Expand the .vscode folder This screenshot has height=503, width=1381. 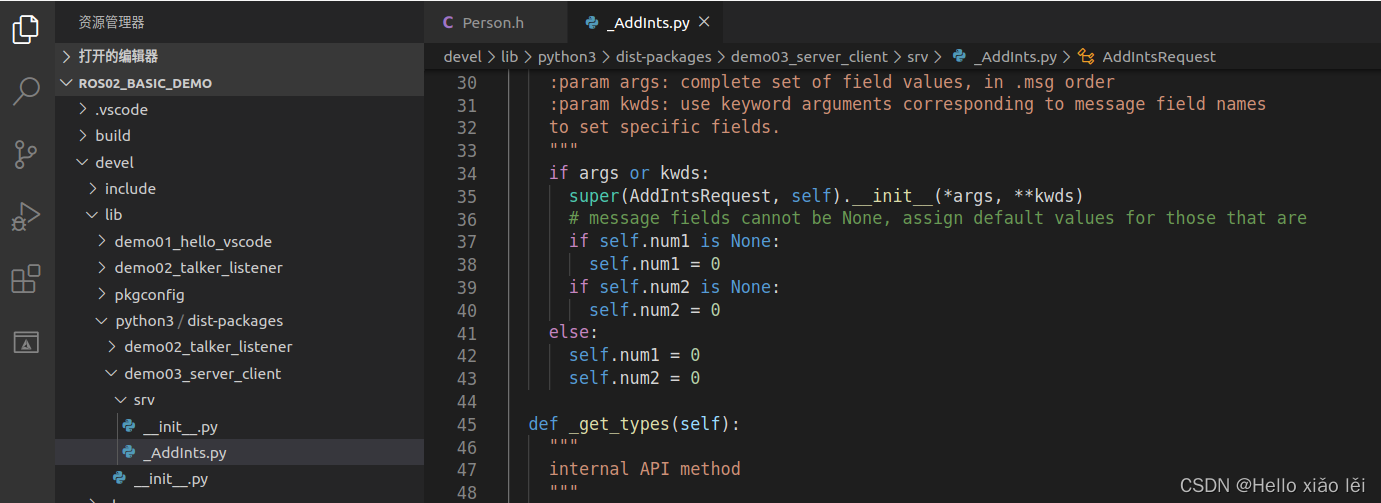pyautogui.click(x=239, y=109)
